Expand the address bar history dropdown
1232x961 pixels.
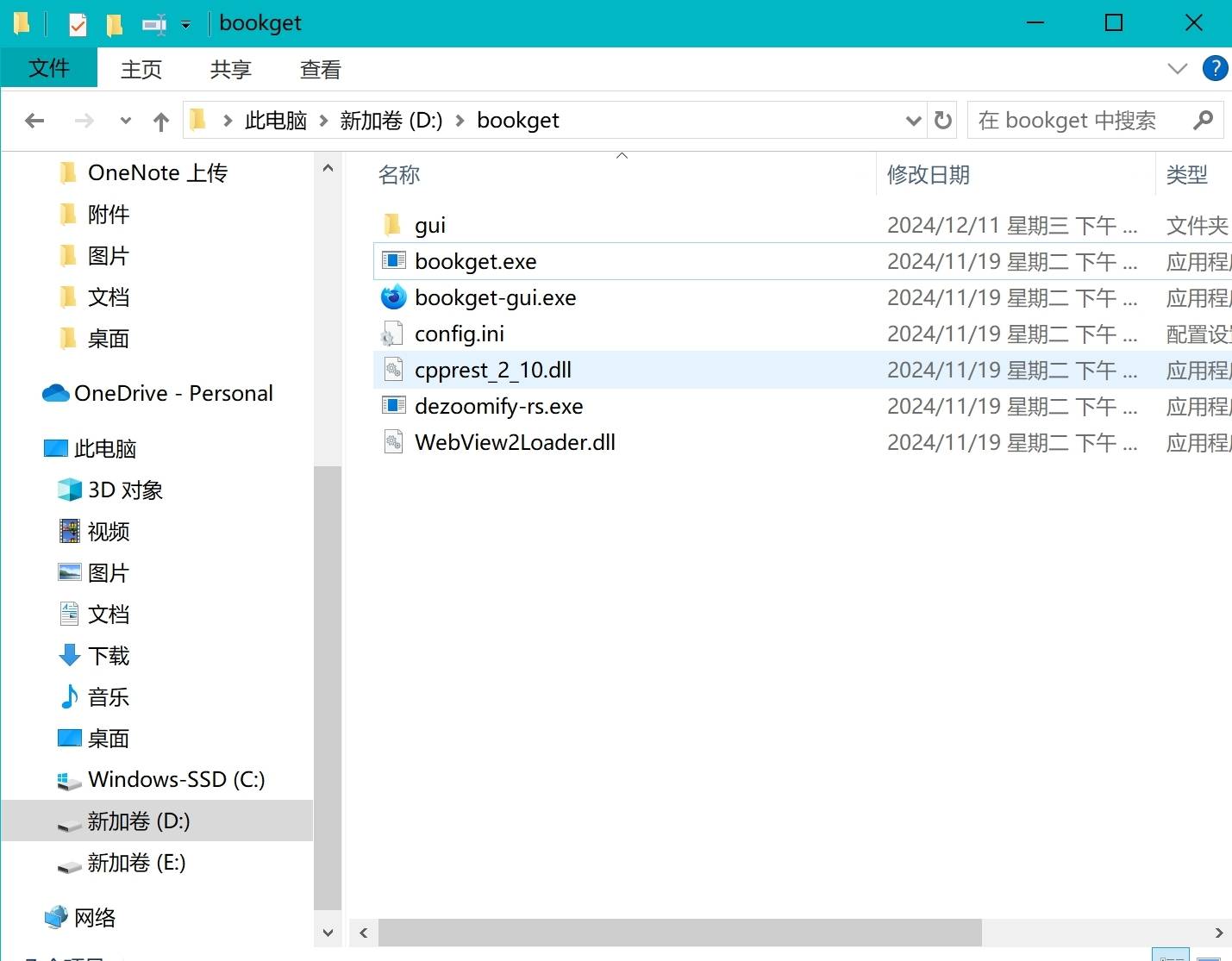(x=913, y=121)
